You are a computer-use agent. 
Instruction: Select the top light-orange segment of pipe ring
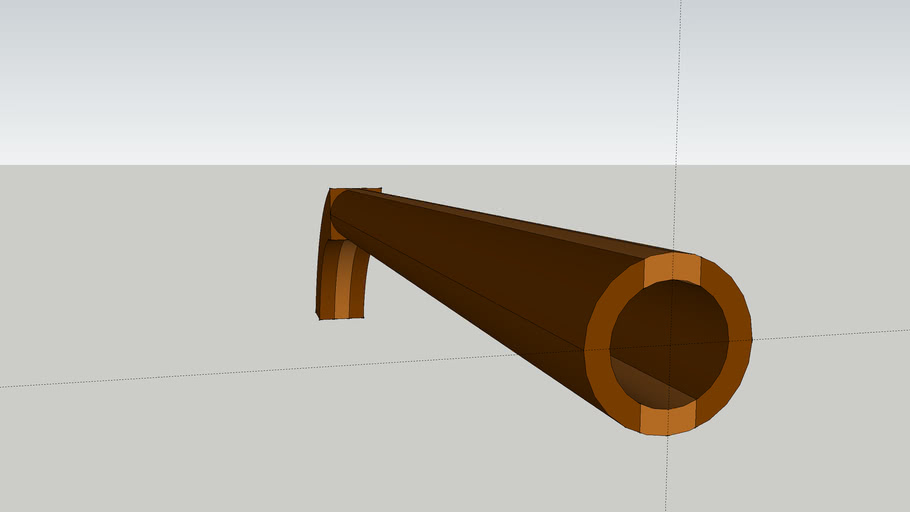coord(672,269)
